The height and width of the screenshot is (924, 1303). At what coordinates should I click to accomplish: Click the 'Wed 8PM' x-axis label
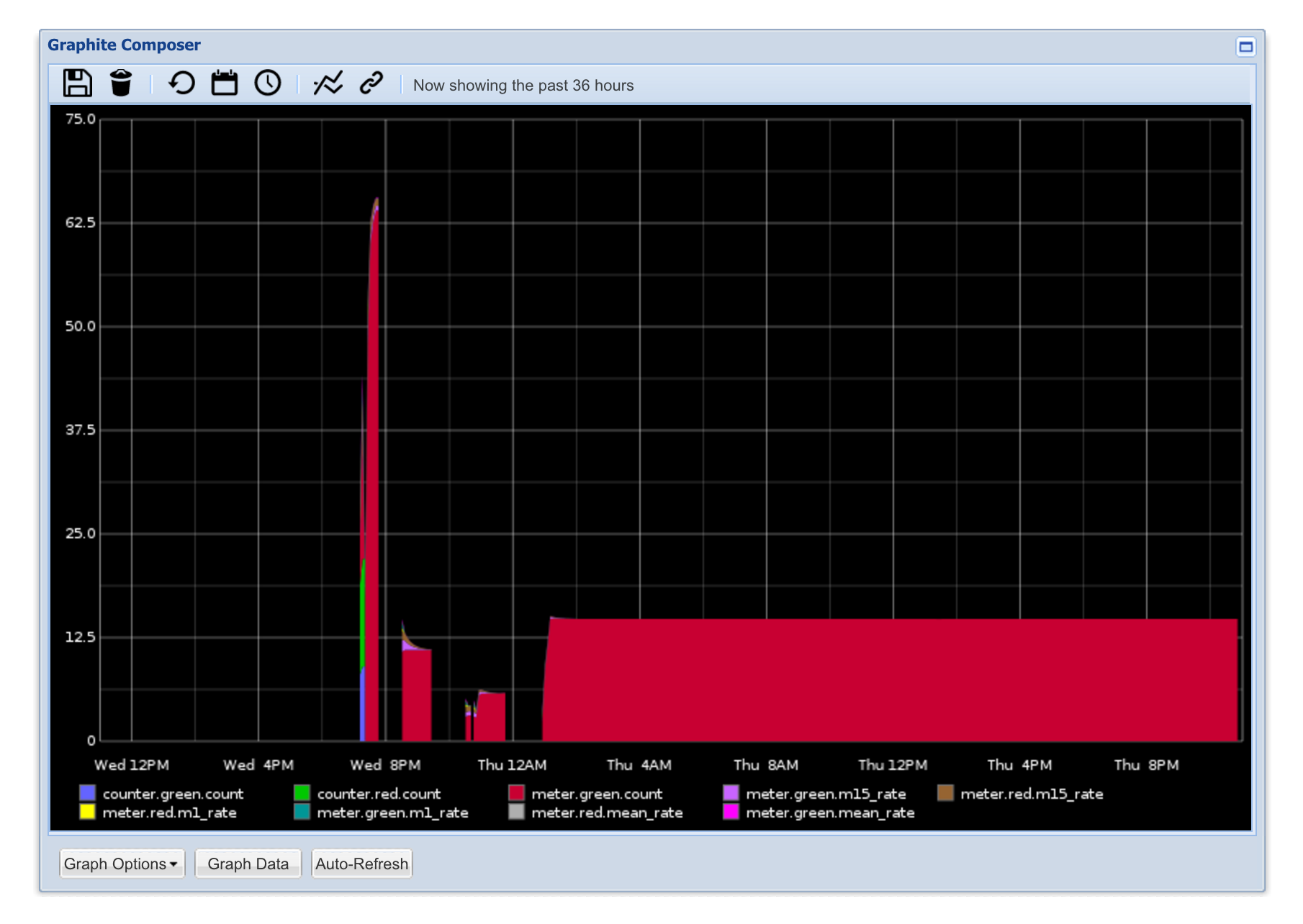tap(386, 765)
